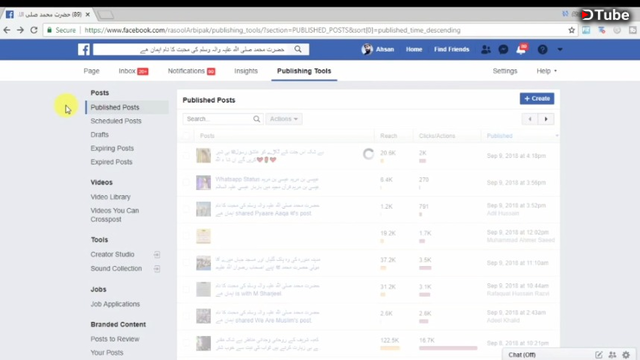
Task: Open Posts to Review in sidebar
Action: point(115,339)
